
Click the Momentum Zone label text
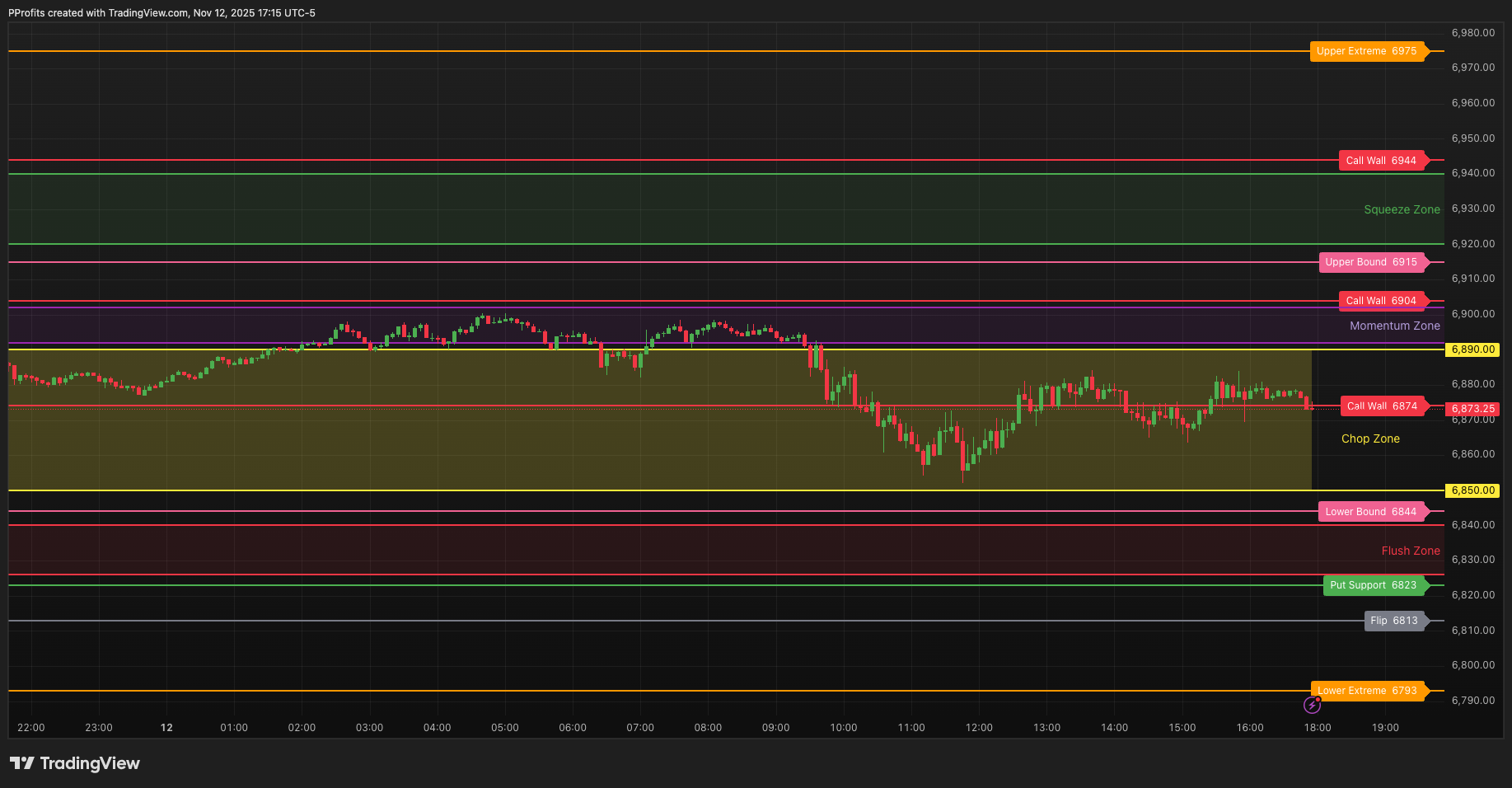pos(1394,326)
